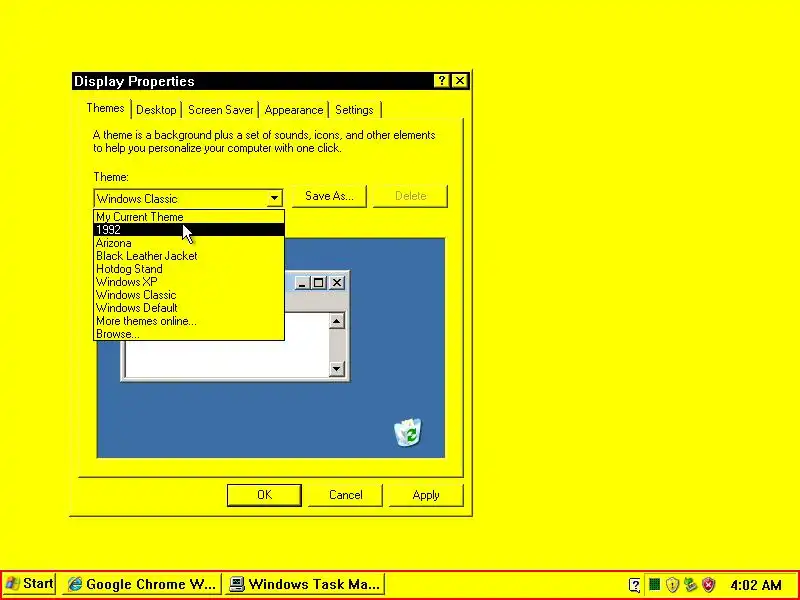800x600 pixels.
Task: Open More themes online... option
Action: 189,321
